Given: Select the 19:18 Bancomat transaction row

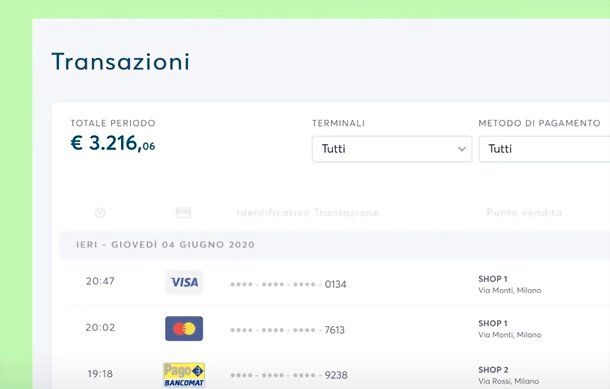Looking at the screenshot, I should pos(335,373).
